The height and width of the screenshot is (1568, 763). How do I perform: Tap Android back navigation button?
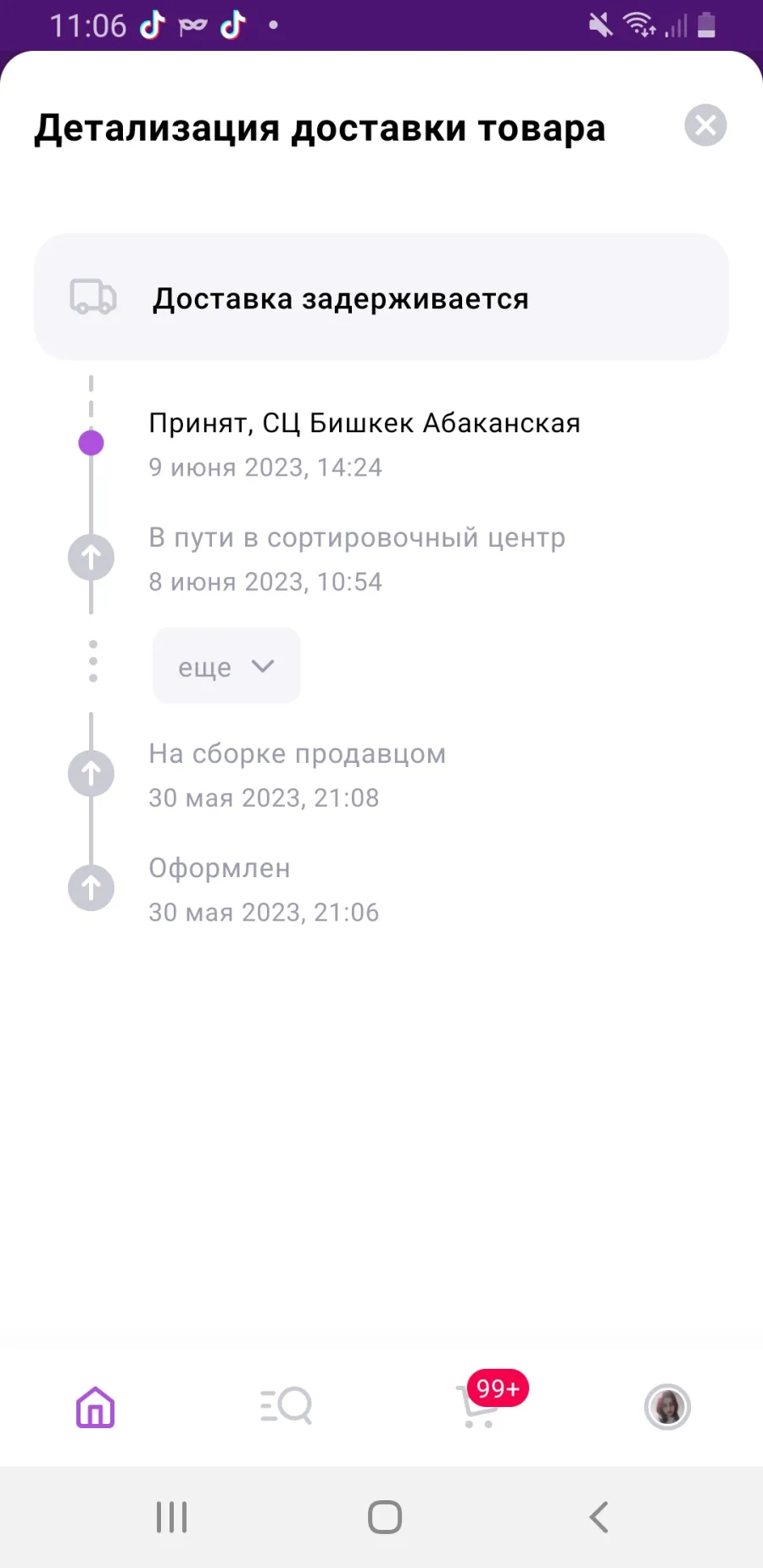599,1516
